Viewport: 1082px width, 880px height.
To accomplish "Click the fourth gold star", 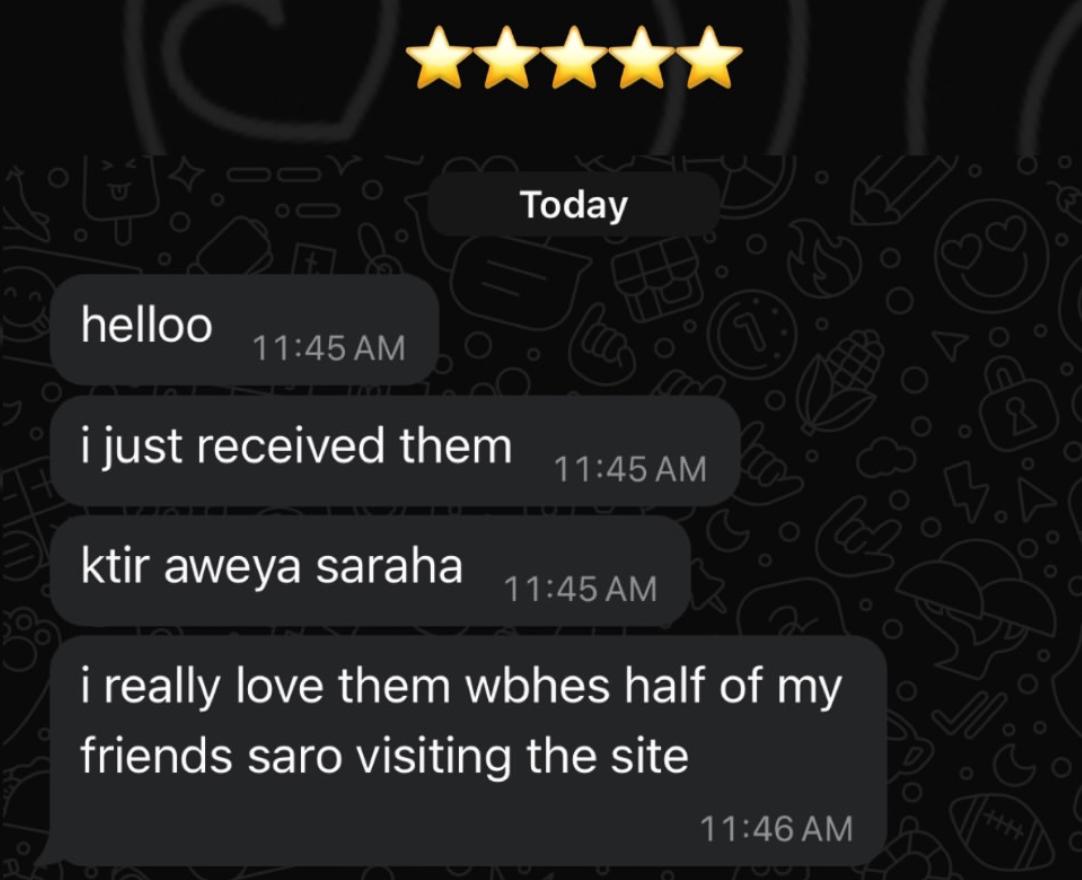I will tap(642, 57).
